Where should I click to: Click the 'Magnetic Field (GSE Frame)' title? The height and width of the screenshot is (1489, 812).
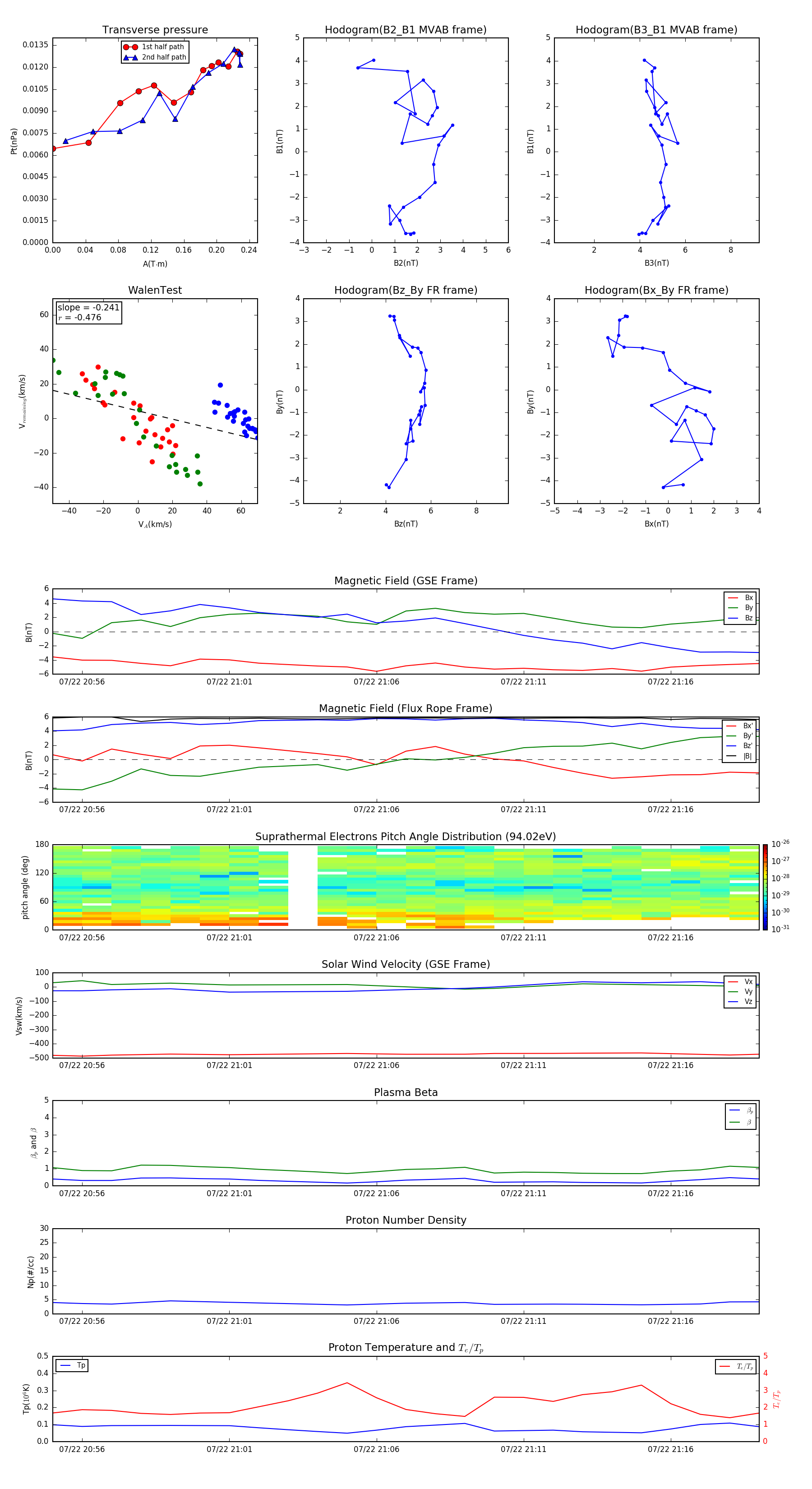pyautogui.click(x=406, y=581)
